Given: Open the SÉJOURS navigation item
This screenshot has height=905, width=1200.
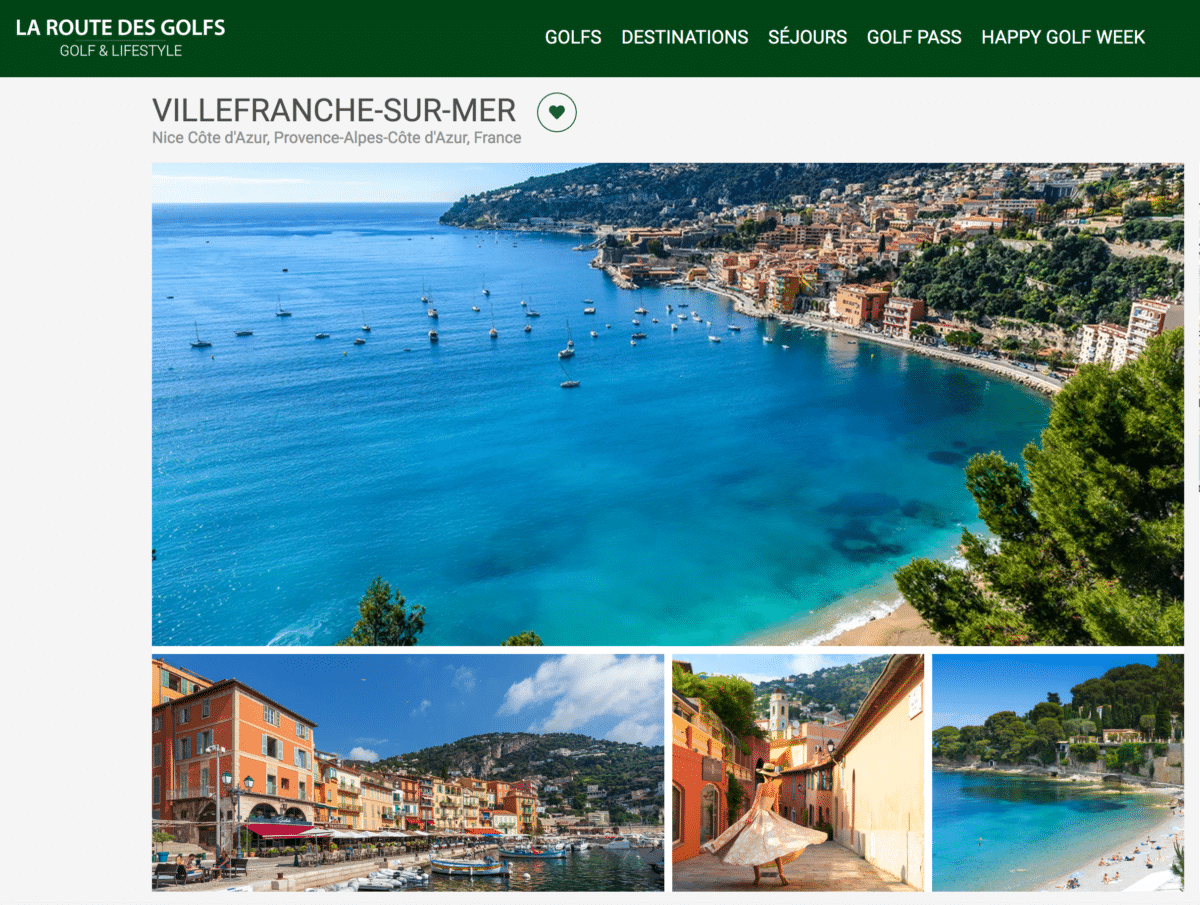Looking at the screenshot, I should point(807,37).
